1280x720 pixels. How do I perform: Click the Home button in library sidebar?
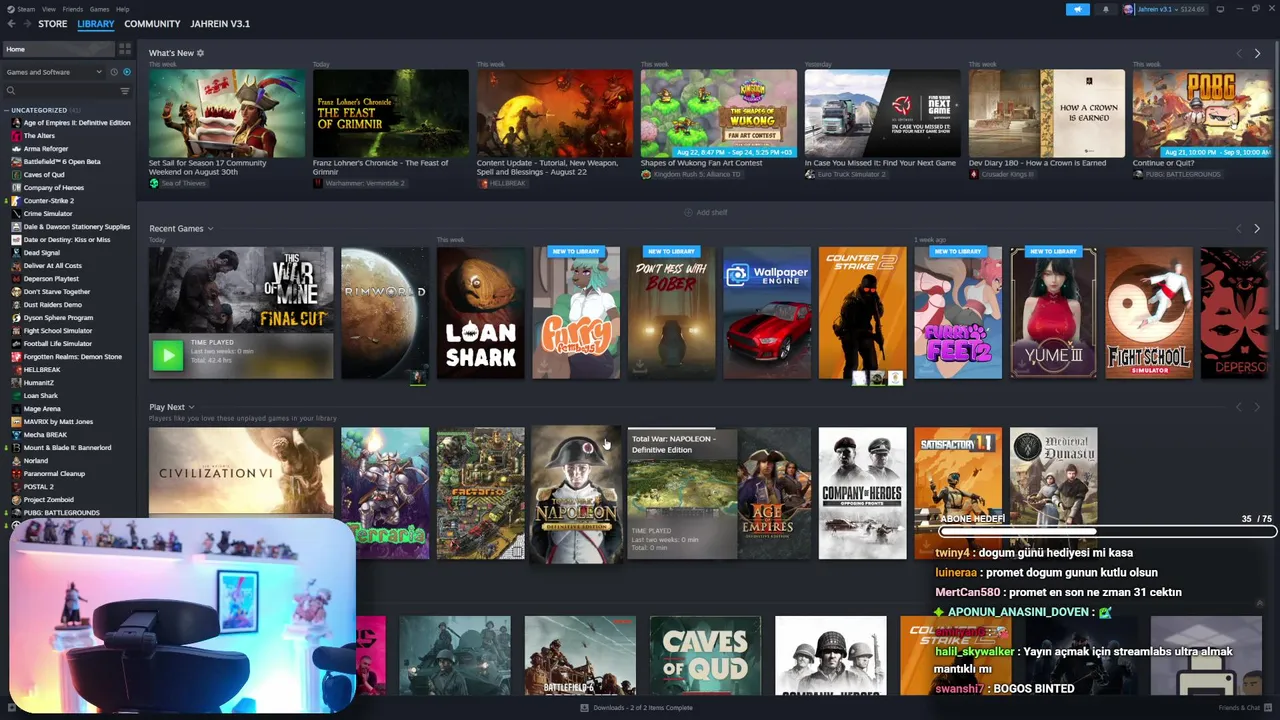point(58,49)
